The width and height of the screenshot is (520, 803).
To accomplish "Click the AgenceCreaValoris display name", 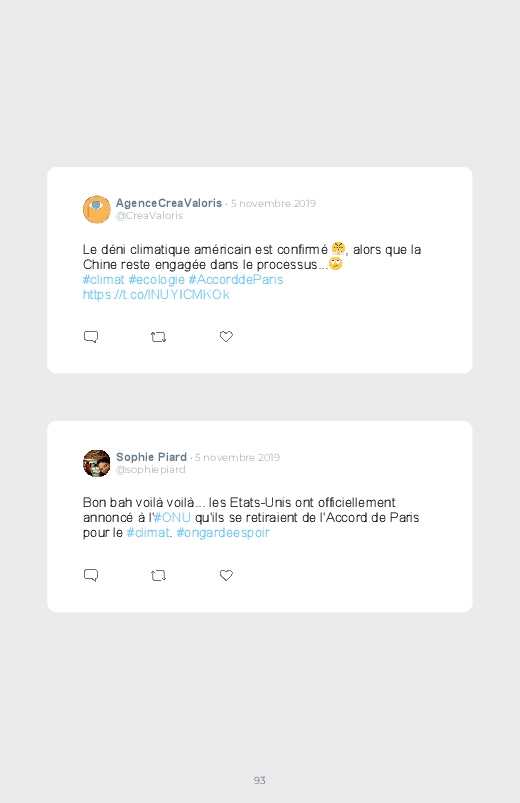I will [169, 203].
